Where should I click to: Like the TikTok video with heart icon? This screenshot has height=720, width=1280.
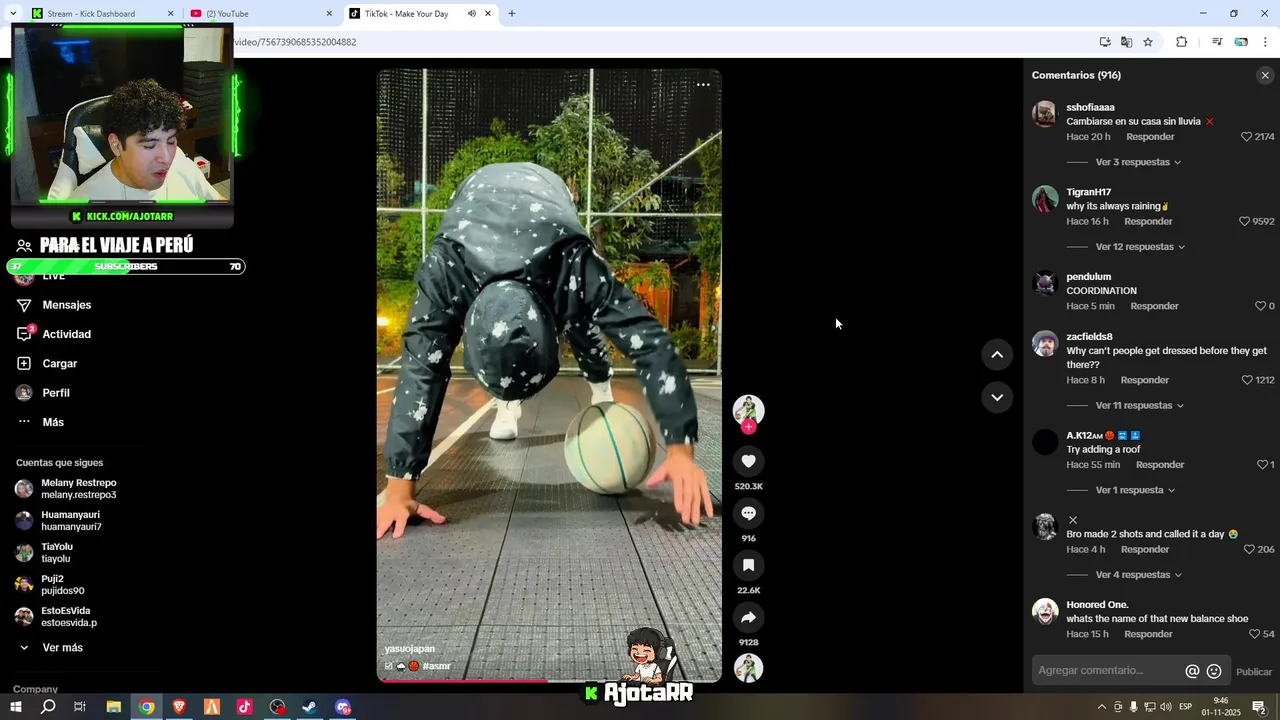pyautogui.click(x=748, y=461)
